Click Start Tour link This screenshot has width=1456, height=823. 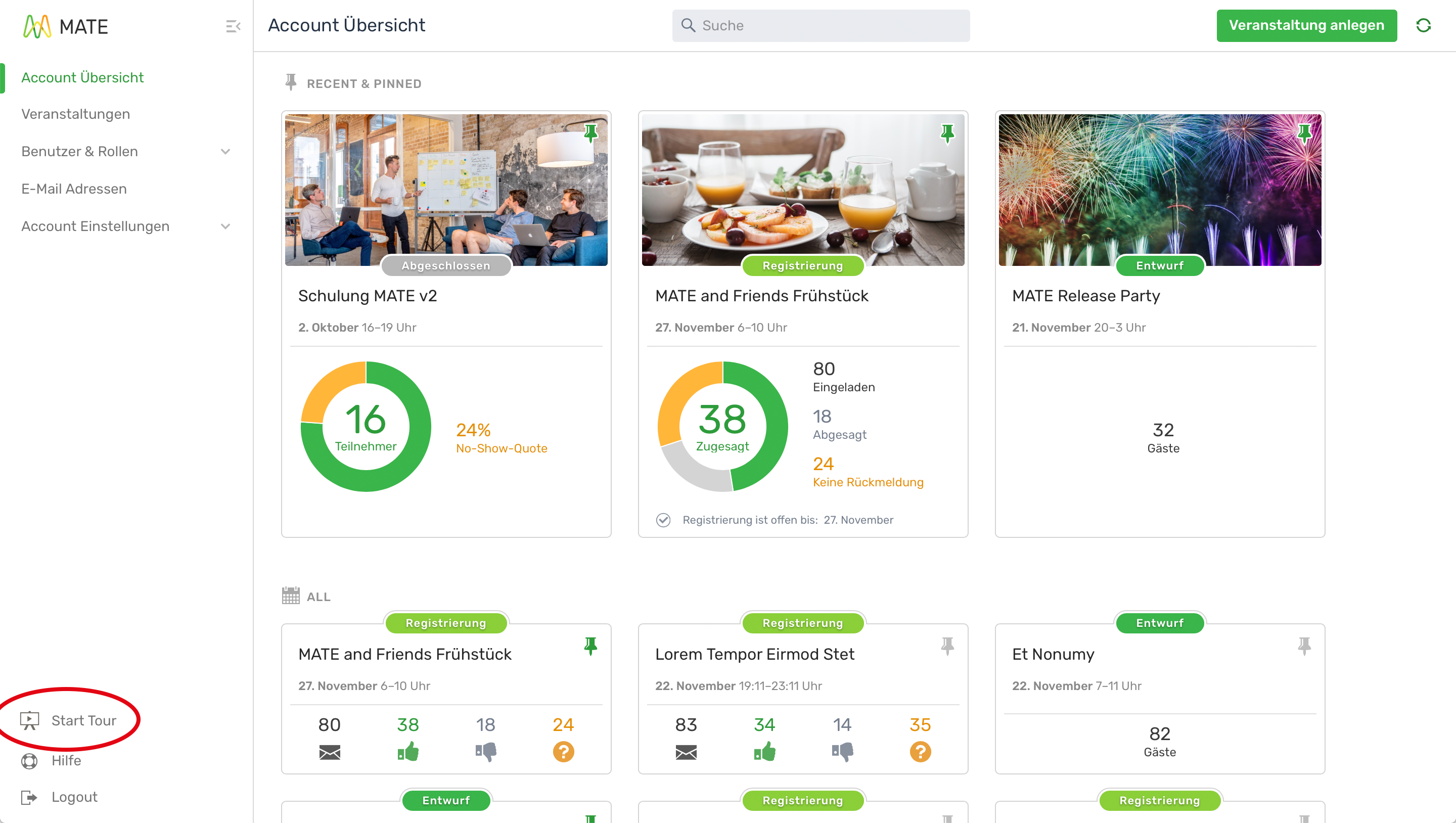[x=83, y=721]
